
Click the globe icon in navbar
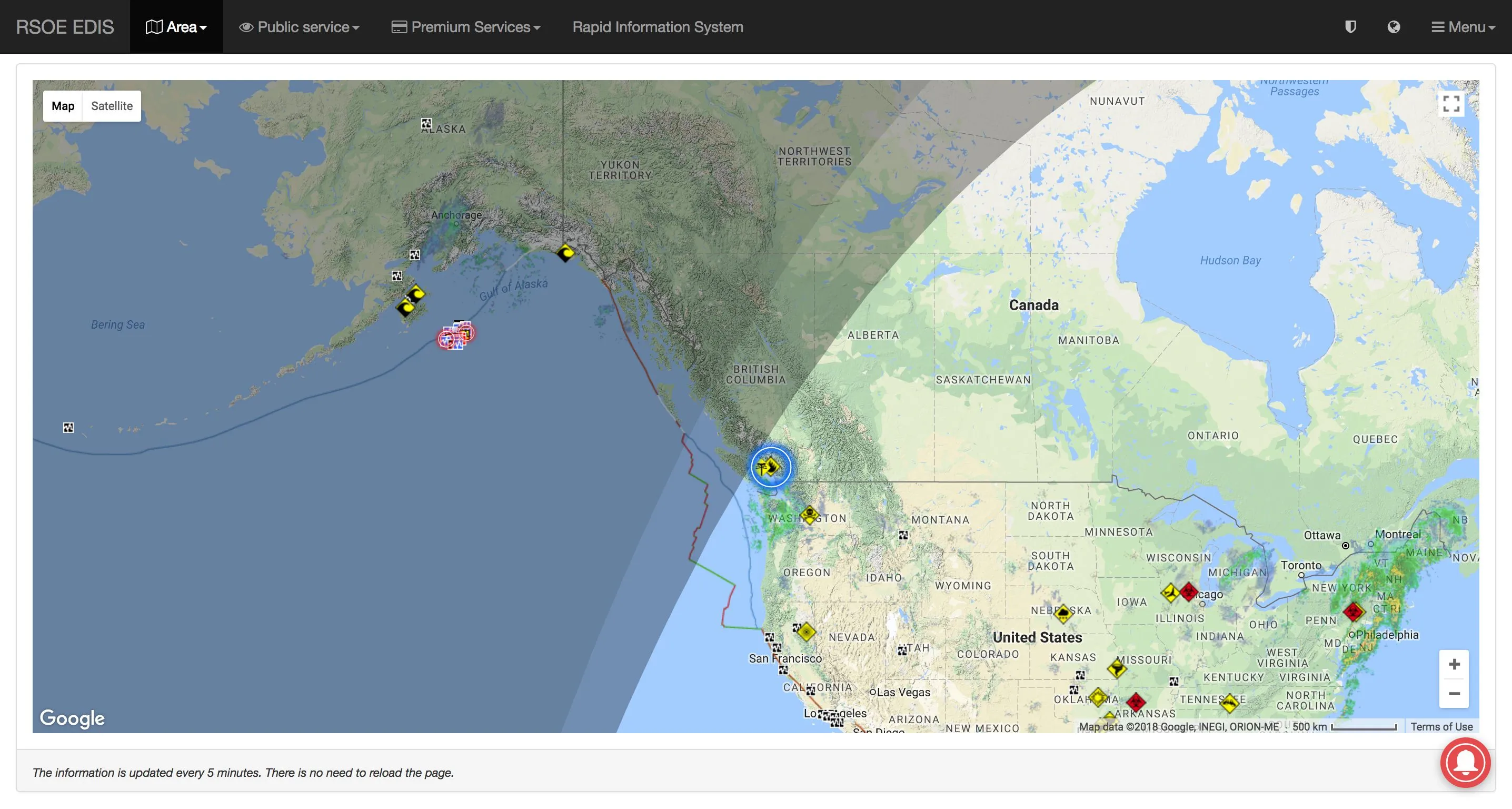[1394, 27]
